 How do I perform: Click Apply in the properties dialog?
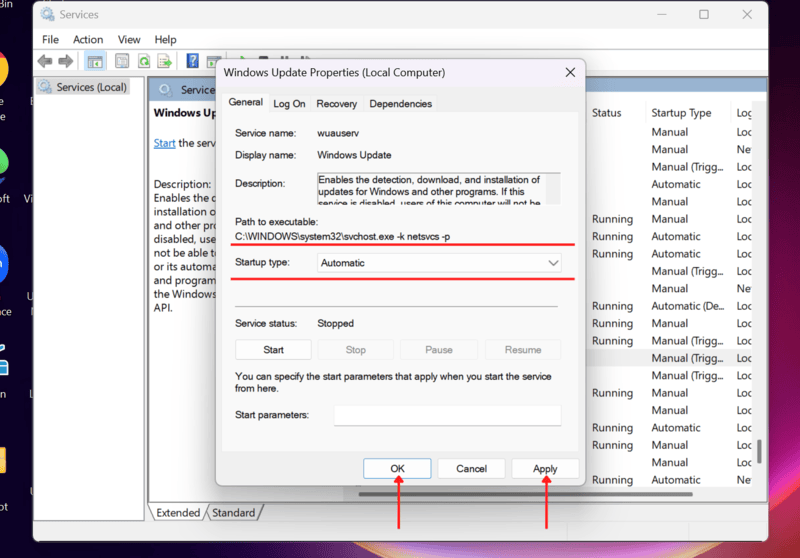[545, 468]
